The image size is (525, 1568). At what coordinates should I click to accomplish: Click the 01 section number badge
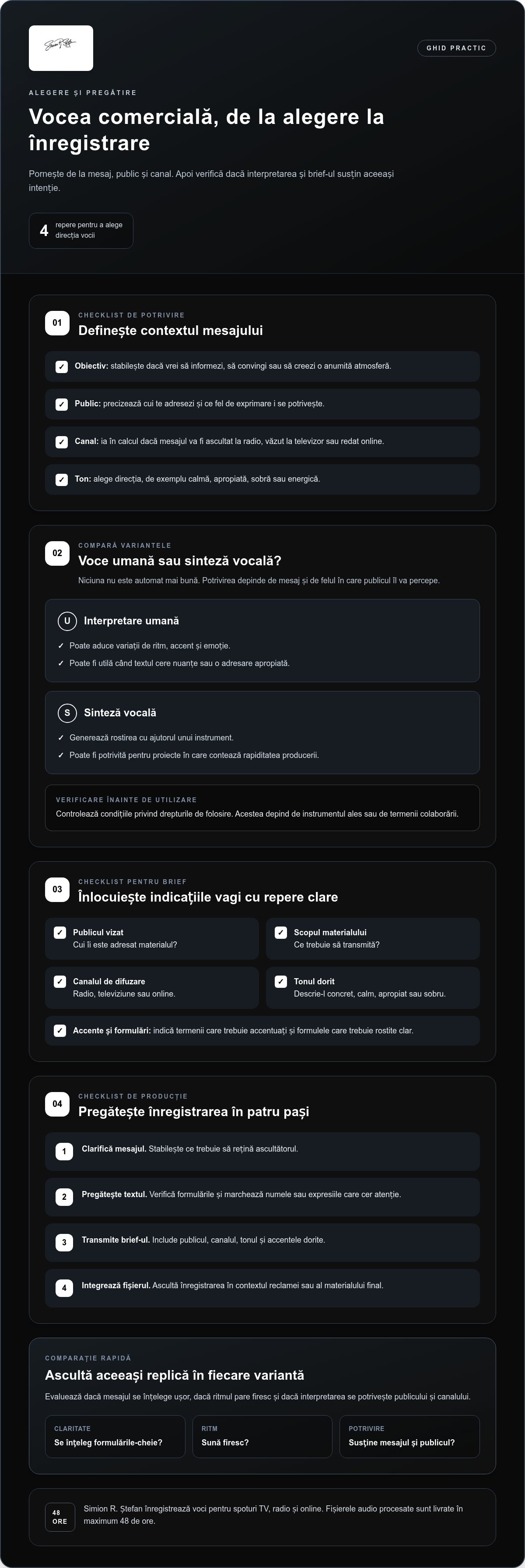point(57,323)
